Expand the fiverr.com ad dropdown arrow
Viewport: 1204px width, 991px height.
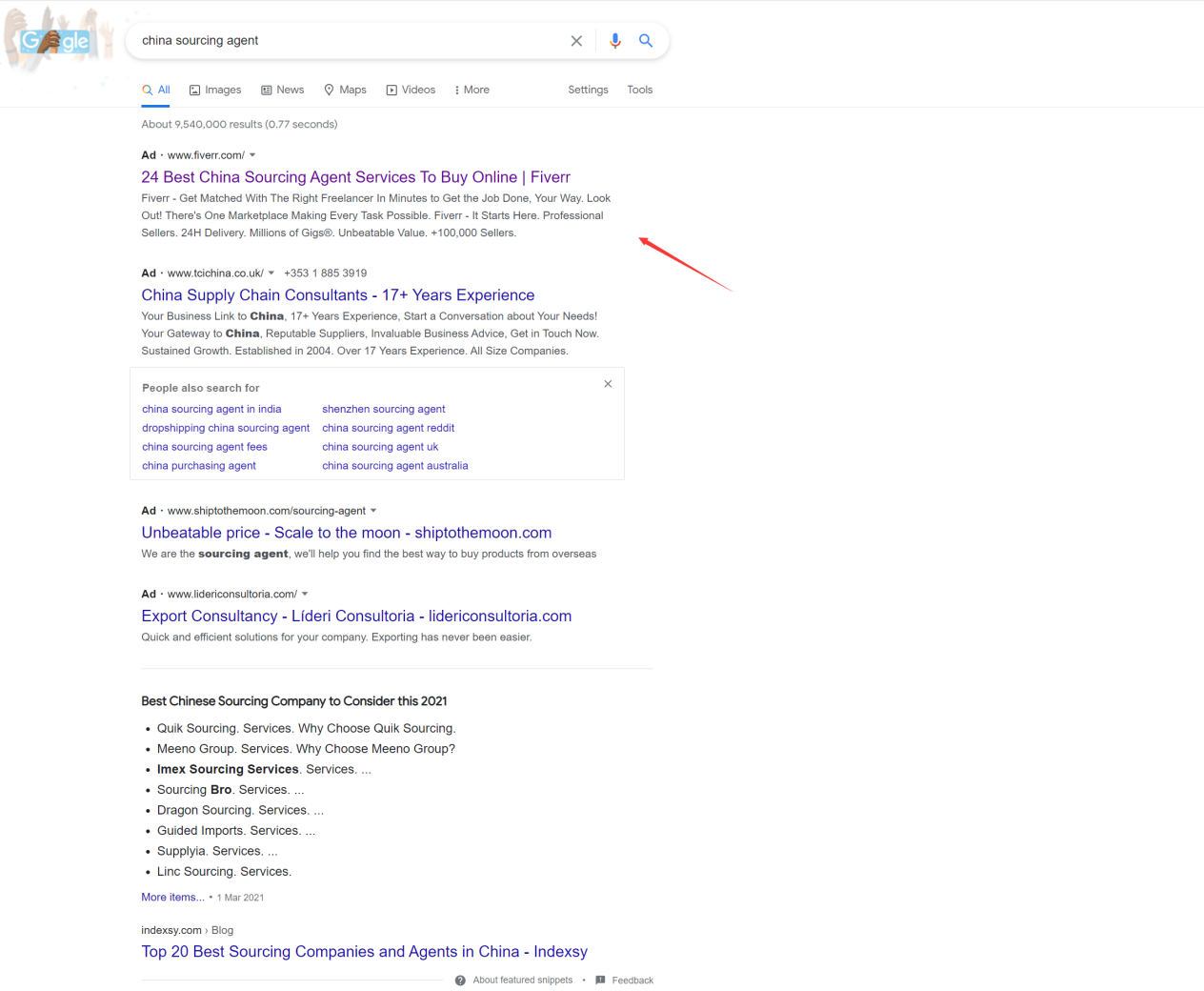[252, 155]
